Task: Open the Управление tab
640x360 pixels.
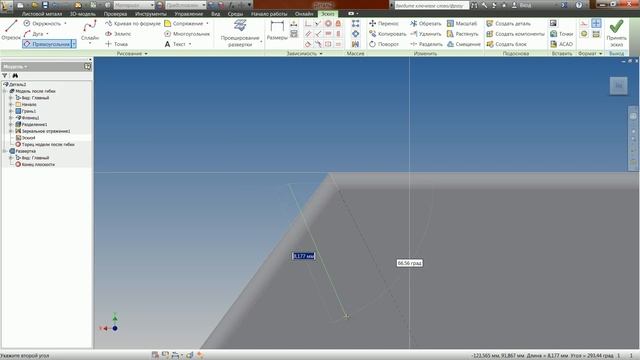Action: [189, 14]
